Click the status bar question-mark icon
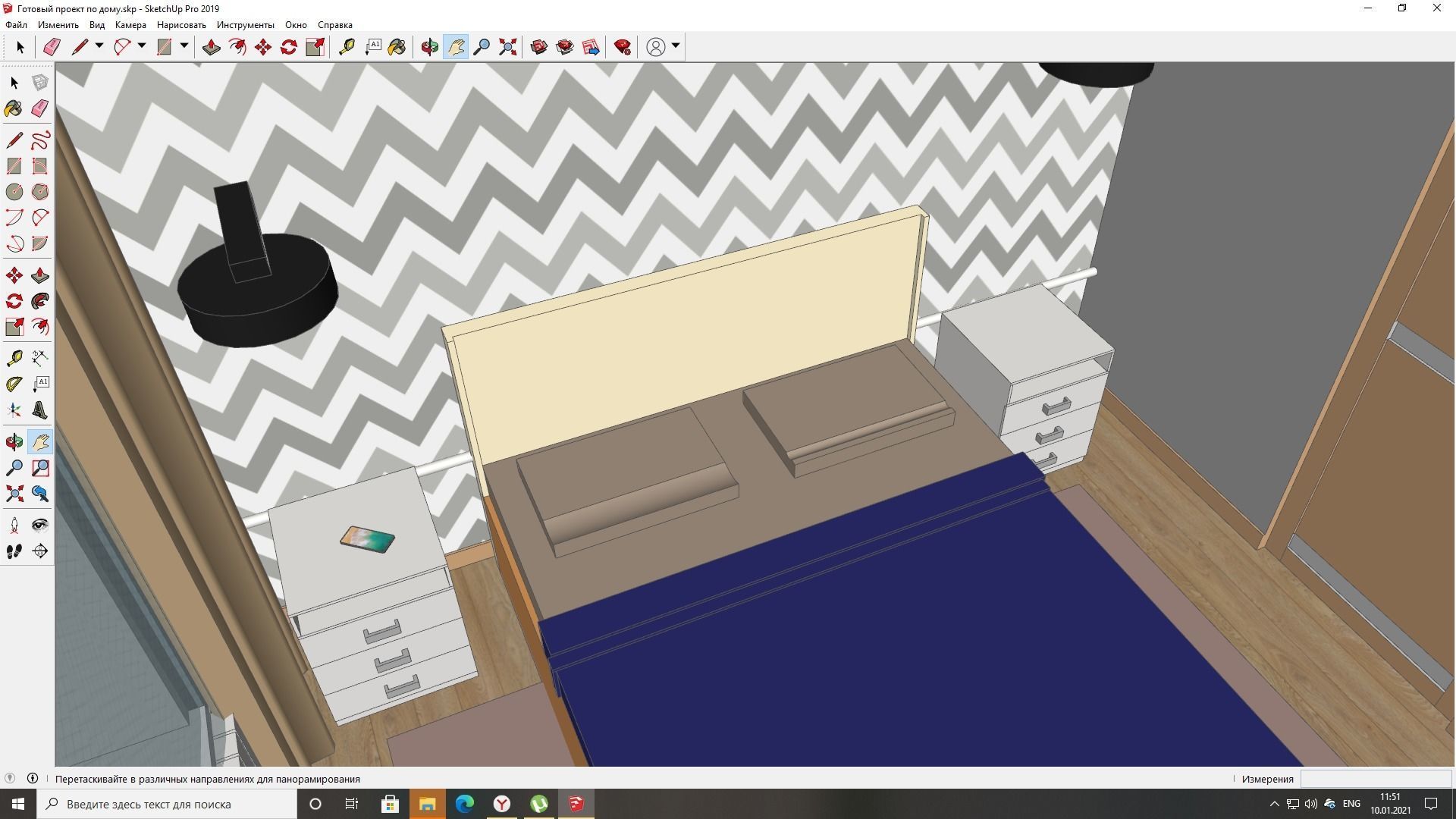This screenshot has height=819, width=1456. point(10,778)
